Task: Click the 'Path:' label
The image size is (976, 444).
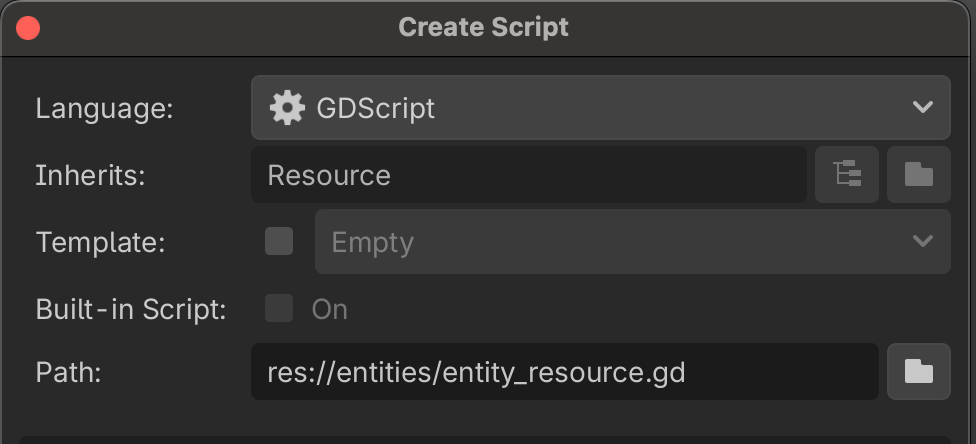Action: [x=70, y=372]
